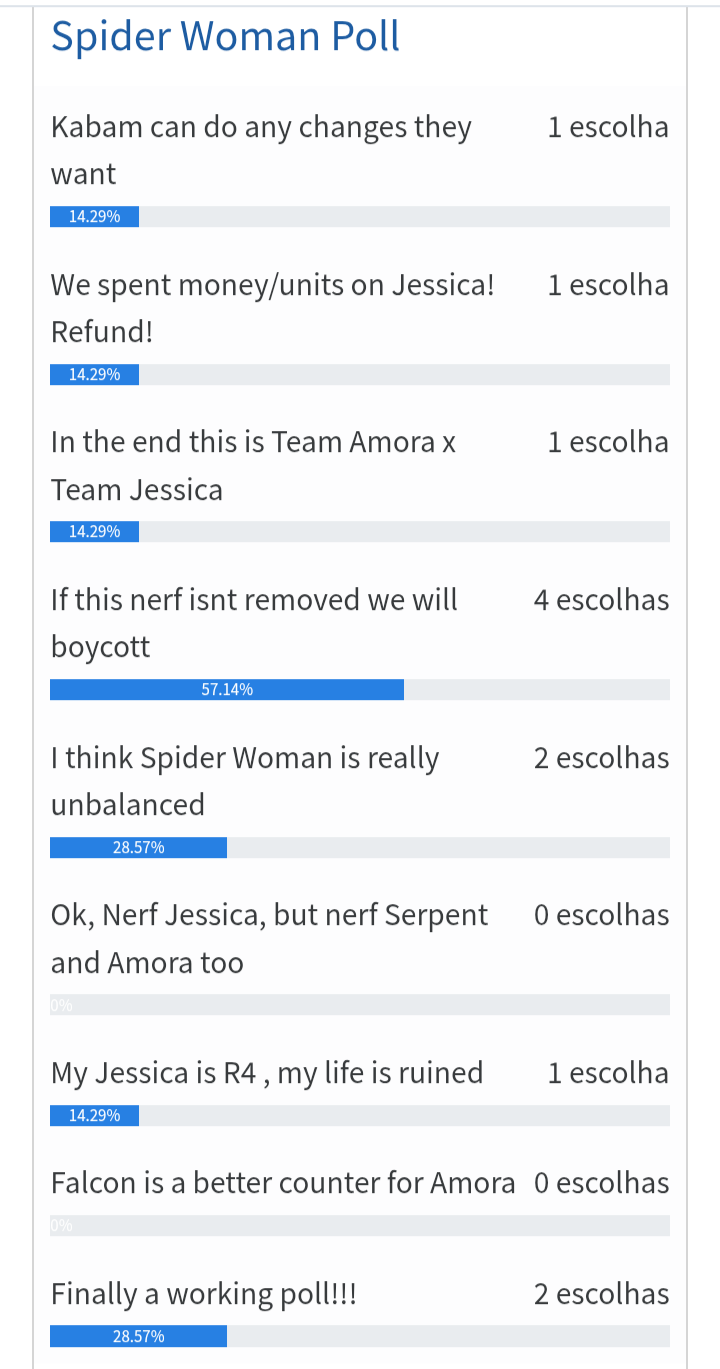Viewport: 720px width, 1369px height.
Task: Click "Falcon is a better counter for Amora"
Action: pyautogui.click(x=283, y=1183)
